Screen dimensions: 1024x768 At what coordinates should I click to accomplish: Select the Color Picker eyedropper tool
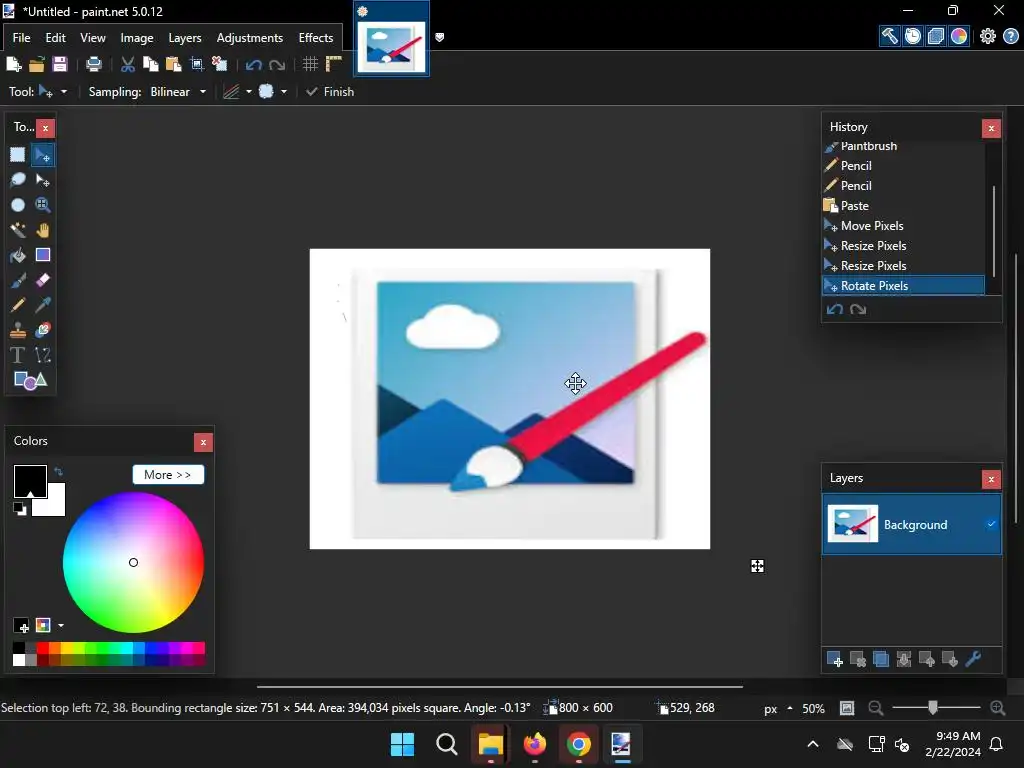pyautogui.click(x=42, y=305)
